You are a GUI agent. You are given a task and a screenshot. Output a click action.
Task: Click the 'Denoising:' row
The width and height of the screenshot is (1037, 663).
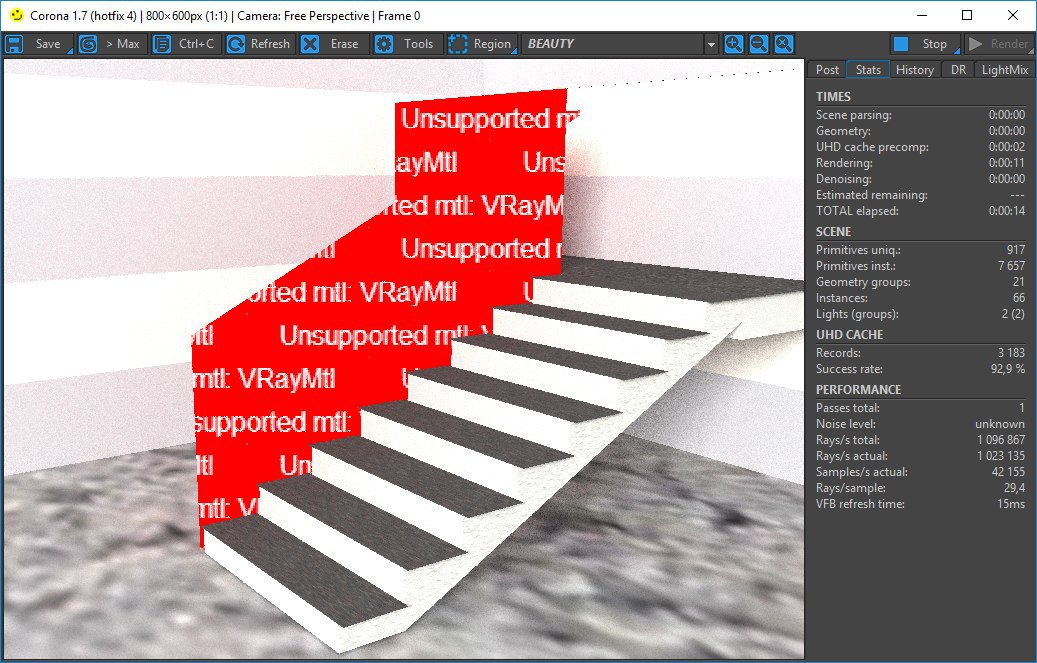(920, 179)
